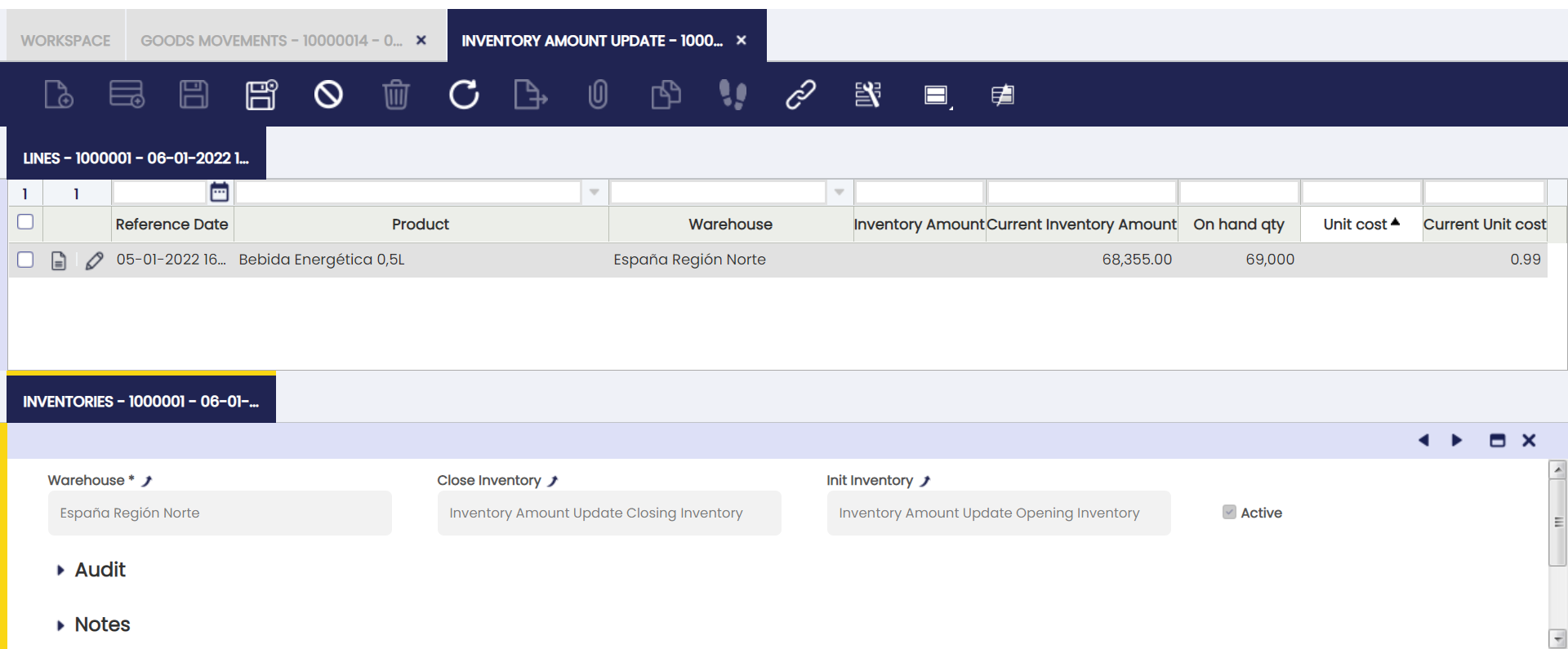Open the Warehouse filter dropdown
The width and height of the screenshot is (1568, 649).
click(x=840, y=192)
